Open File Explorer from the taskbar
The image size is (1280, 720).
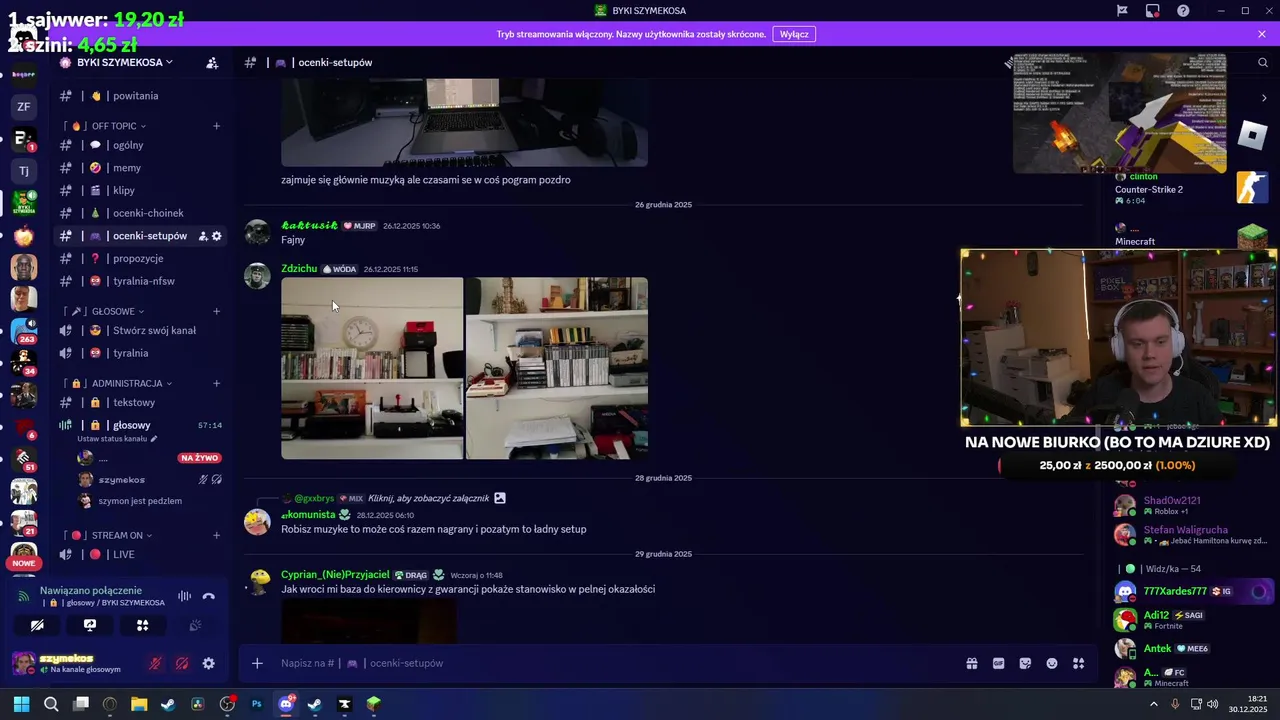[139, 704]
